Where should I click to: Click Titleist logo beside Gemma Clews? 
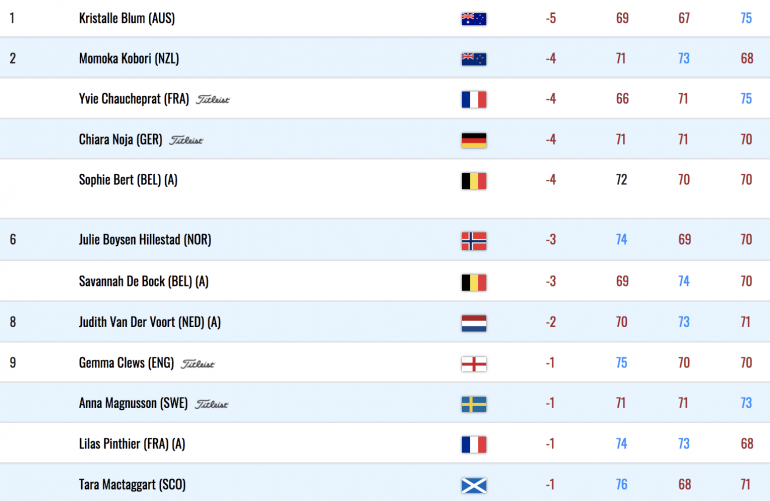(198, 364)
